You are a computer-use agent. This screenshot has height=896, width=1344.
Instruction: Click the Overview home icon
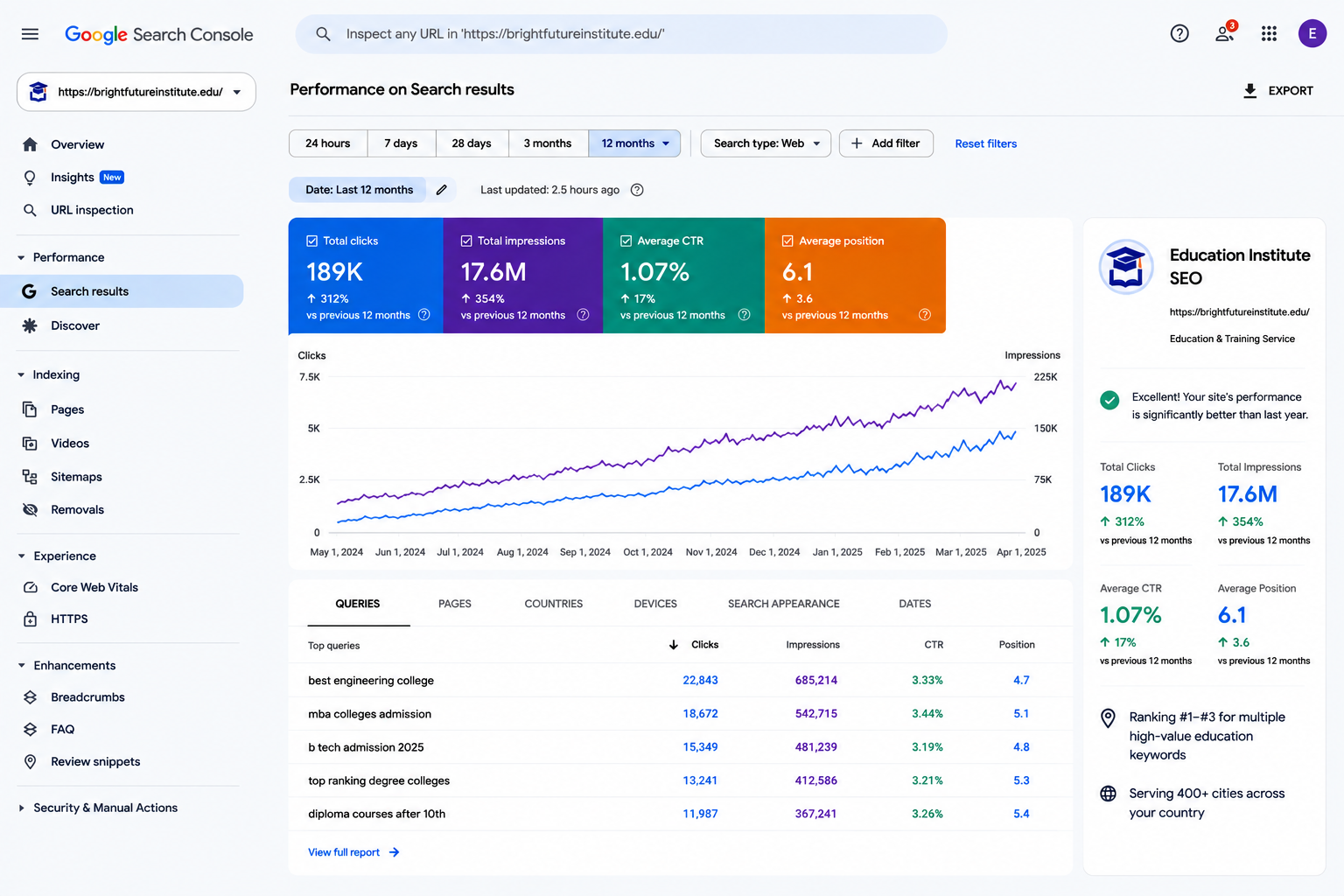[x=30, y=144]
